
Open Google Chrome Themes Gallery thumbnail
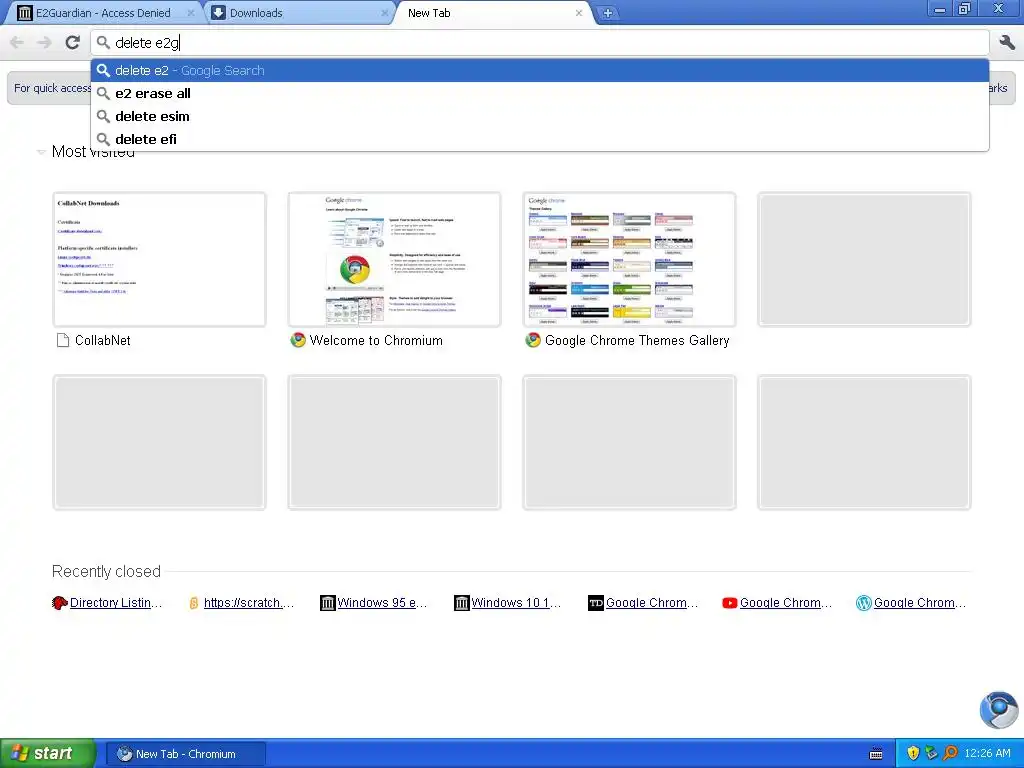click(630, 259)
